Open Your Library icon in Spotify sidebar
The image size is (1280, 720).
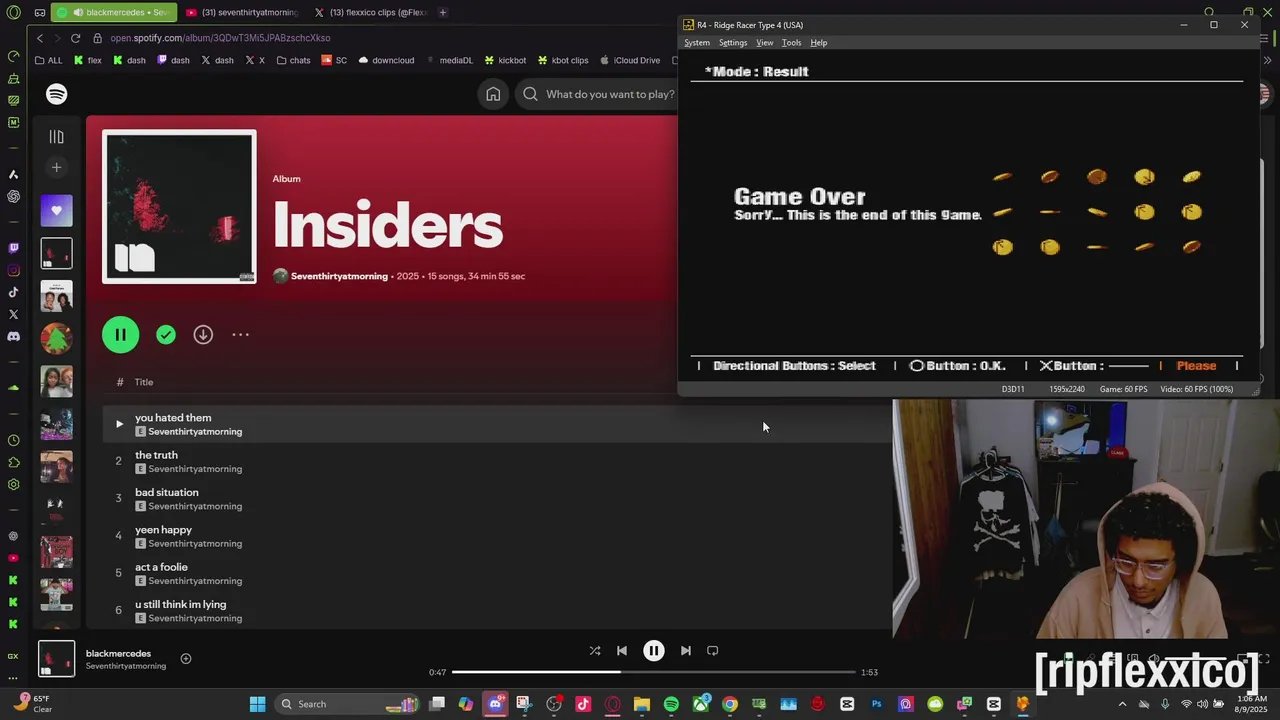(56, 137)
